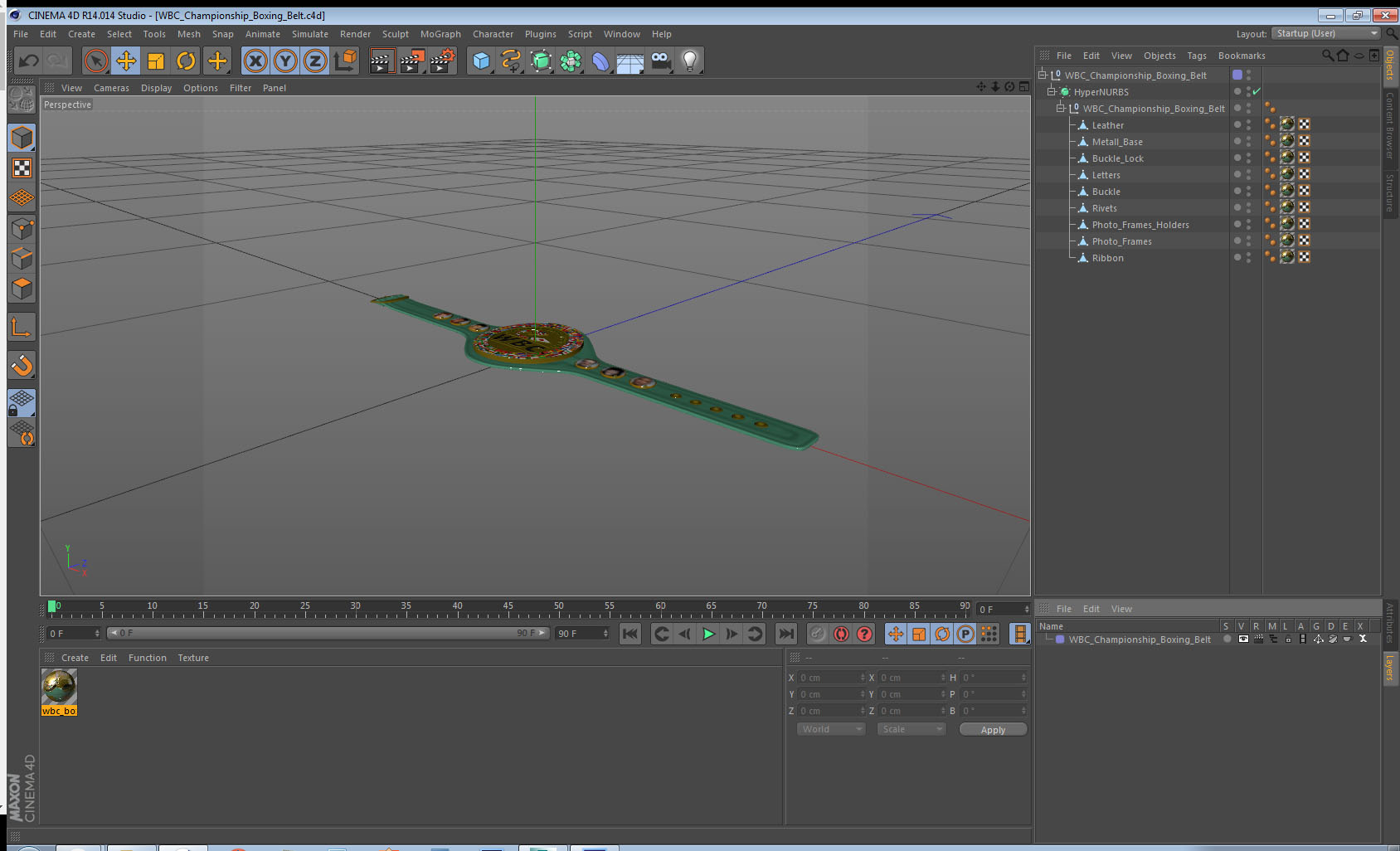
Task: Toggle HyperNURBS enabled green checkmark
Action: coord(1257,91)
